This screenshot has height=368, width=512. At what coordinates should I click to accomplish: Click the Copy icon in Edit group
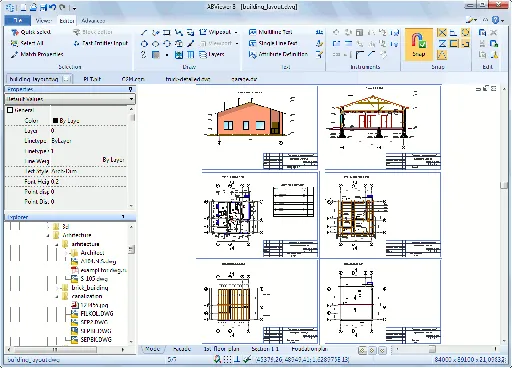482,32
